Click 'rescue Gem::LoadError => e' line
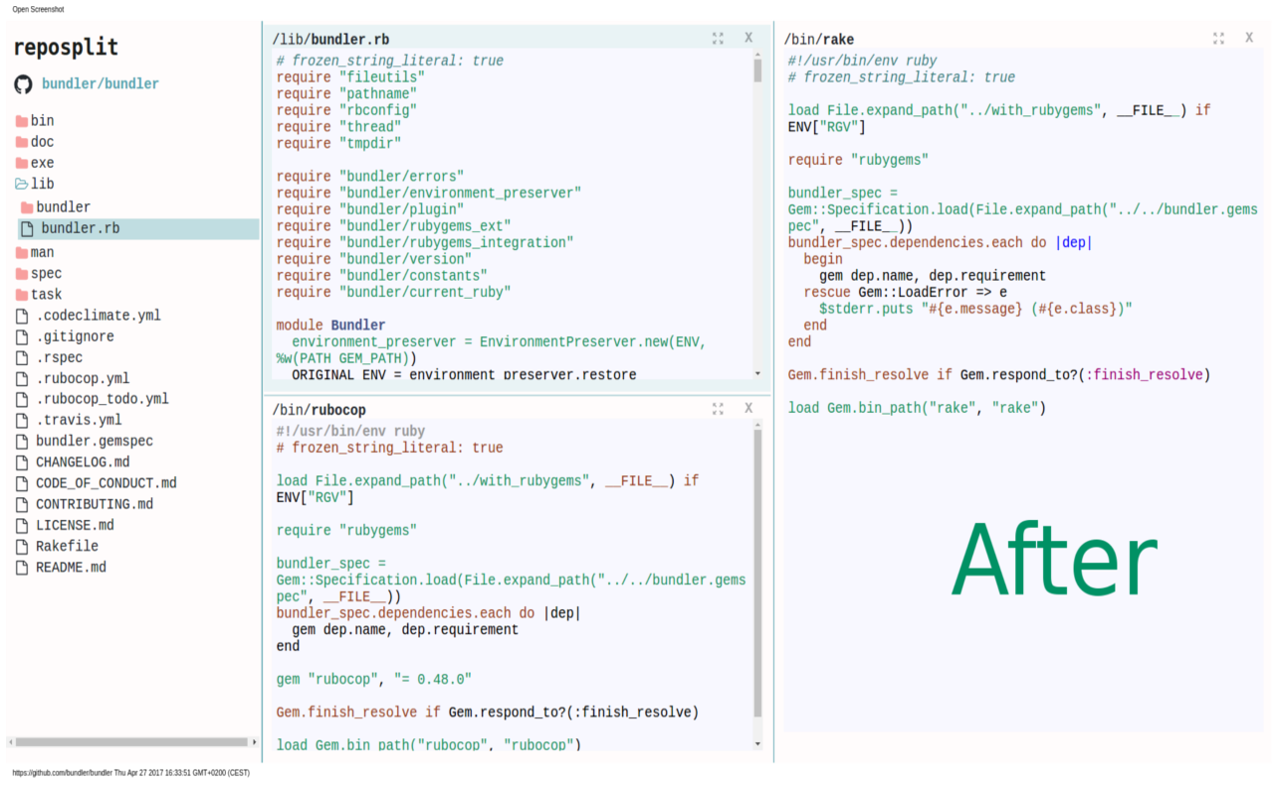1280x800 pixels. (x=905, y=292)
